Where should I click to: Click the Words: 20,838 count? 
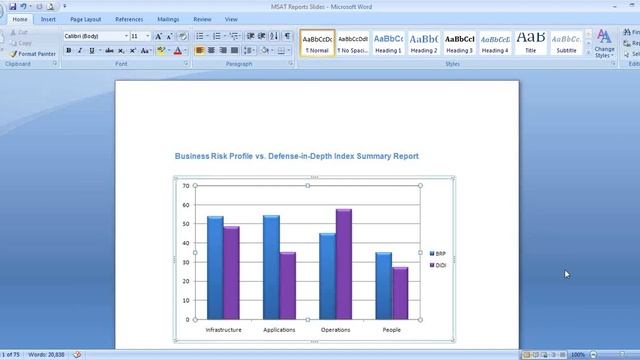point(46,355)
